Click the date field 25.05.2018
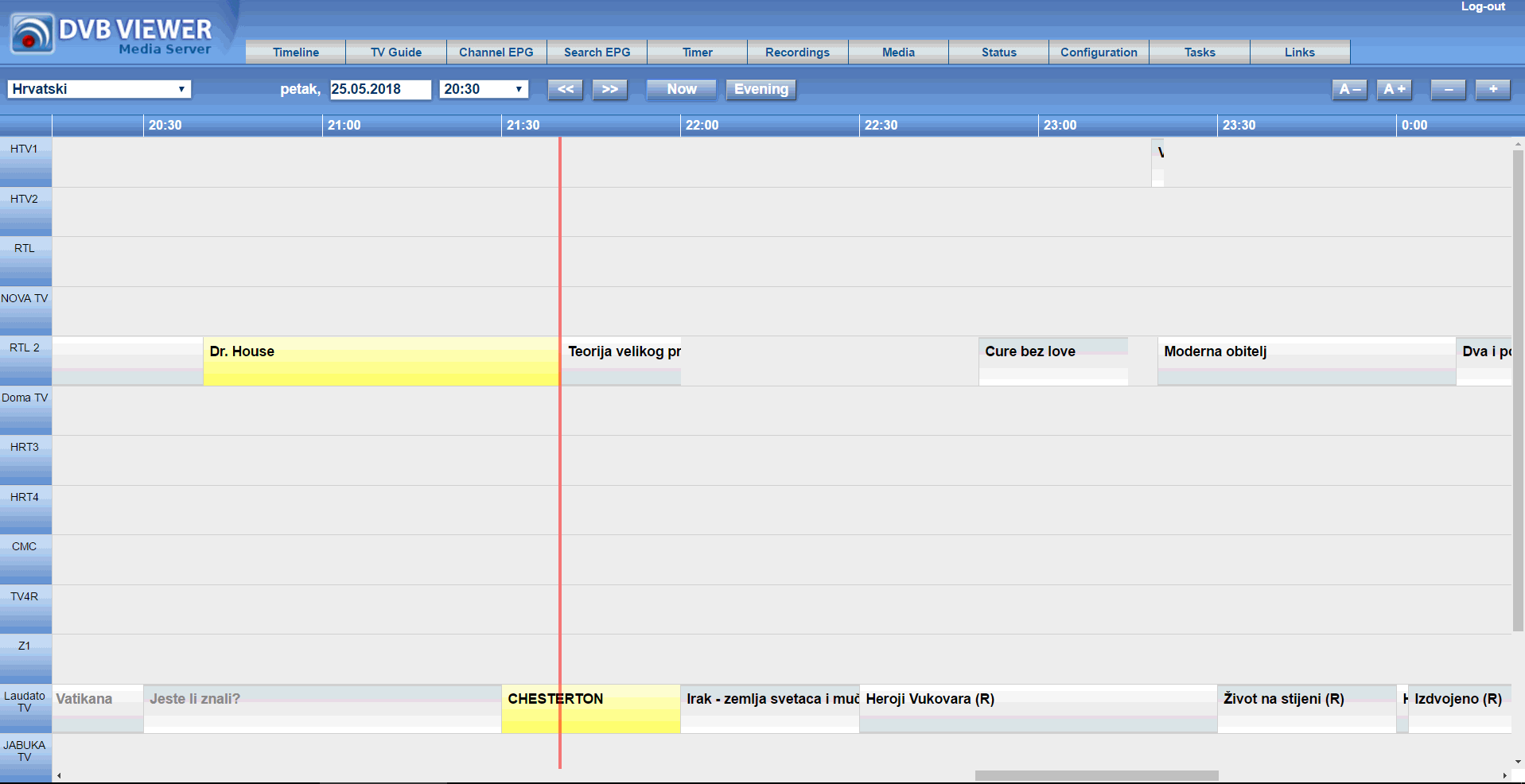 click(x=380, y=89)
